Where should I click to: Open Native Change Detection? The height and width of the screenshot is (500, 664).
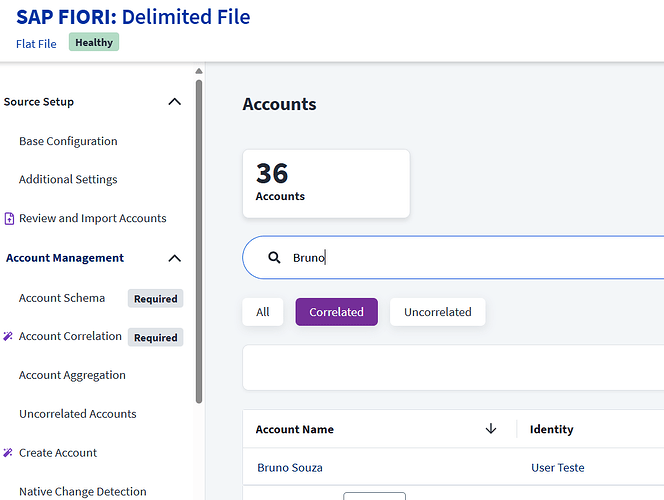[83, 492]
